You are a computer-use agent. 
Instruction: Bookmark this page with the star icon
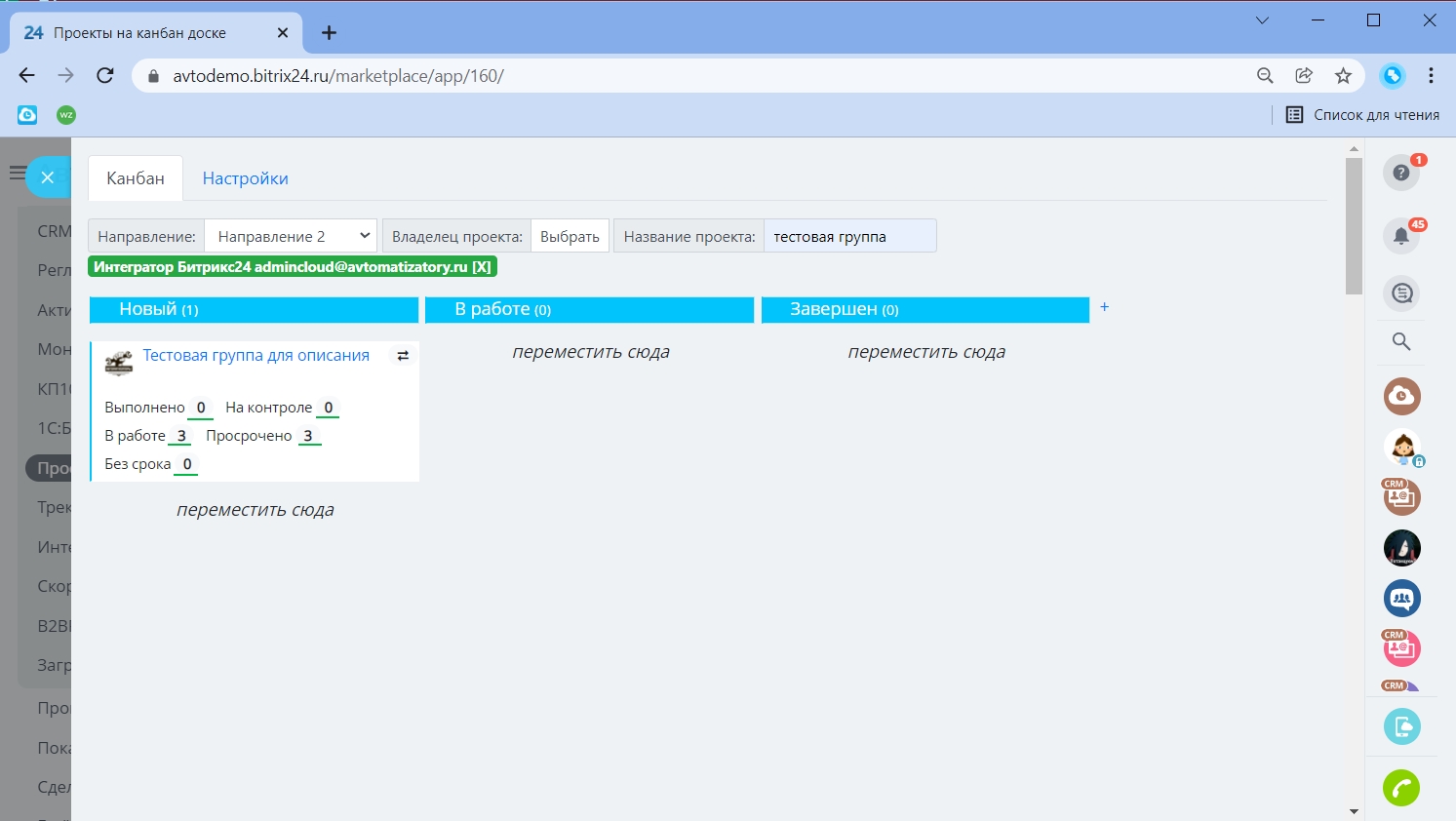point(1343,76)
